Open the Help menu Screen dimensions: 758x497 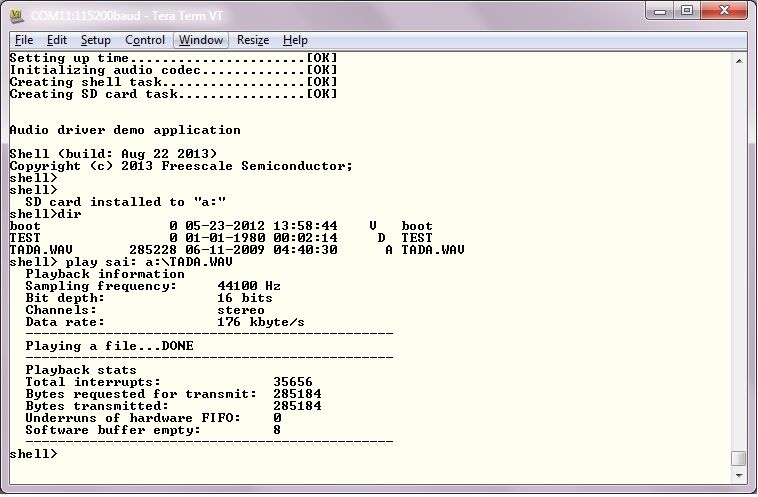click(x=295, y=40)
